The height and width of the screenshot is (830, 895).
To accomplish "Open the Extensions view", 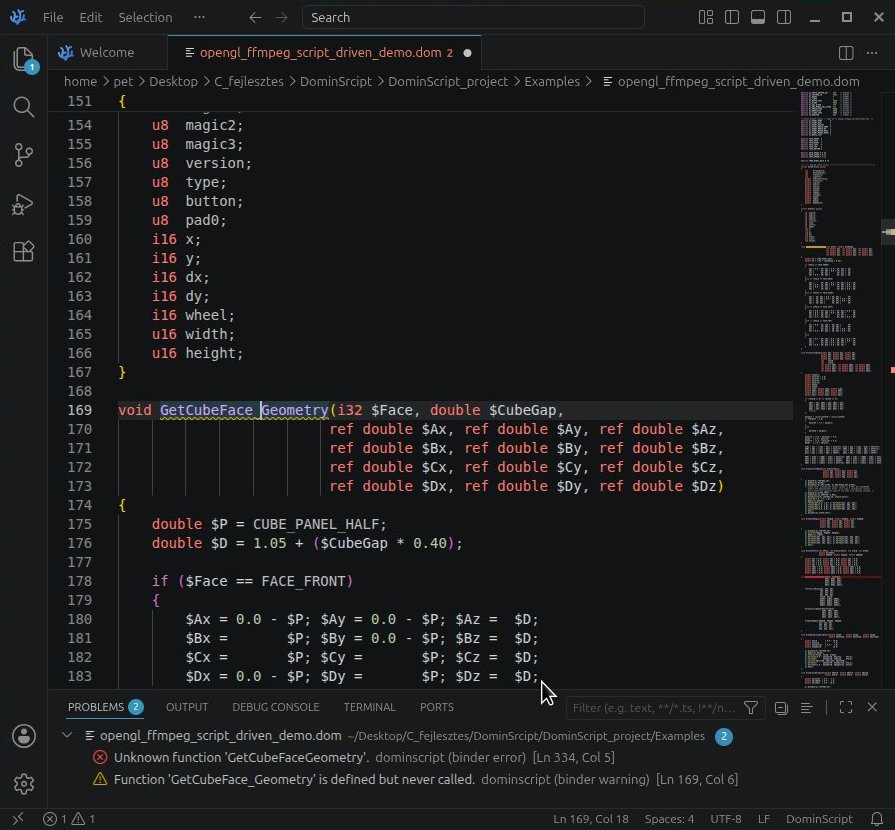I will (x=23, y=251).
